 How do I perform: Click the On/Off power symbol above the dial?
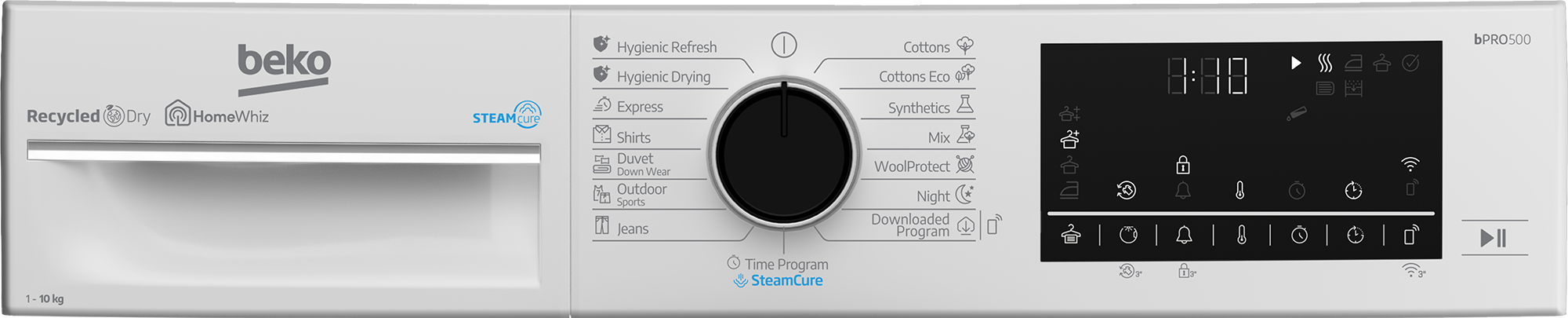[x=784, y=45]
